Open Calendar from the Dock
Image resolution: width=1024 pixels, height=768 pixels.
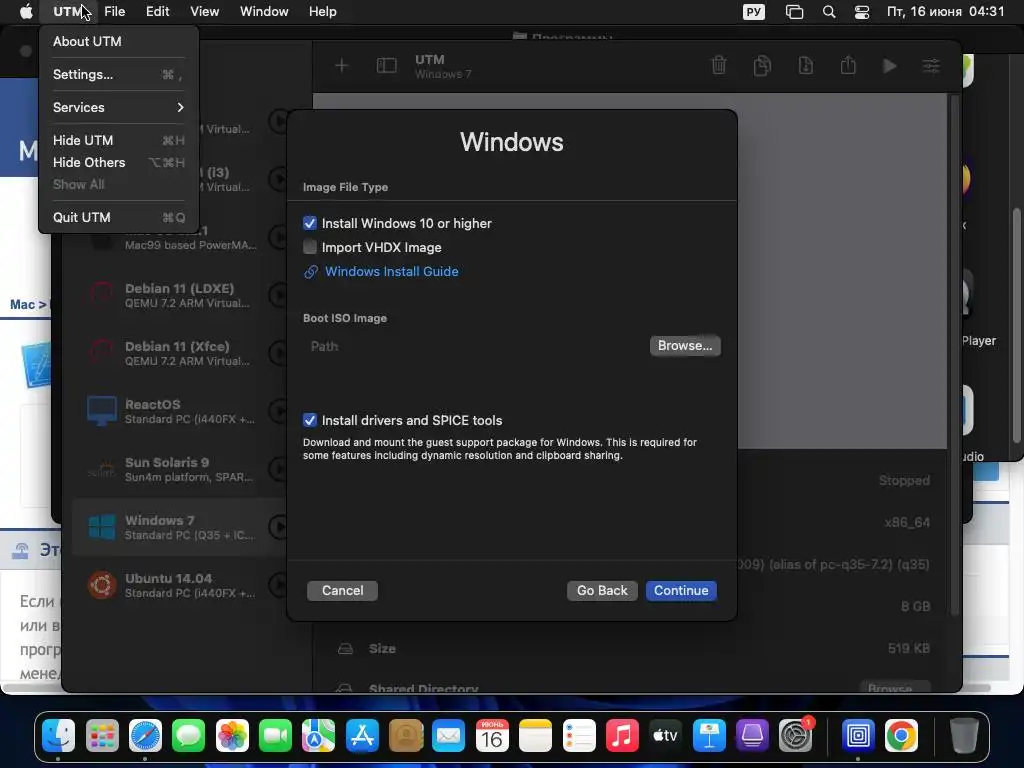tap(492, 737)
